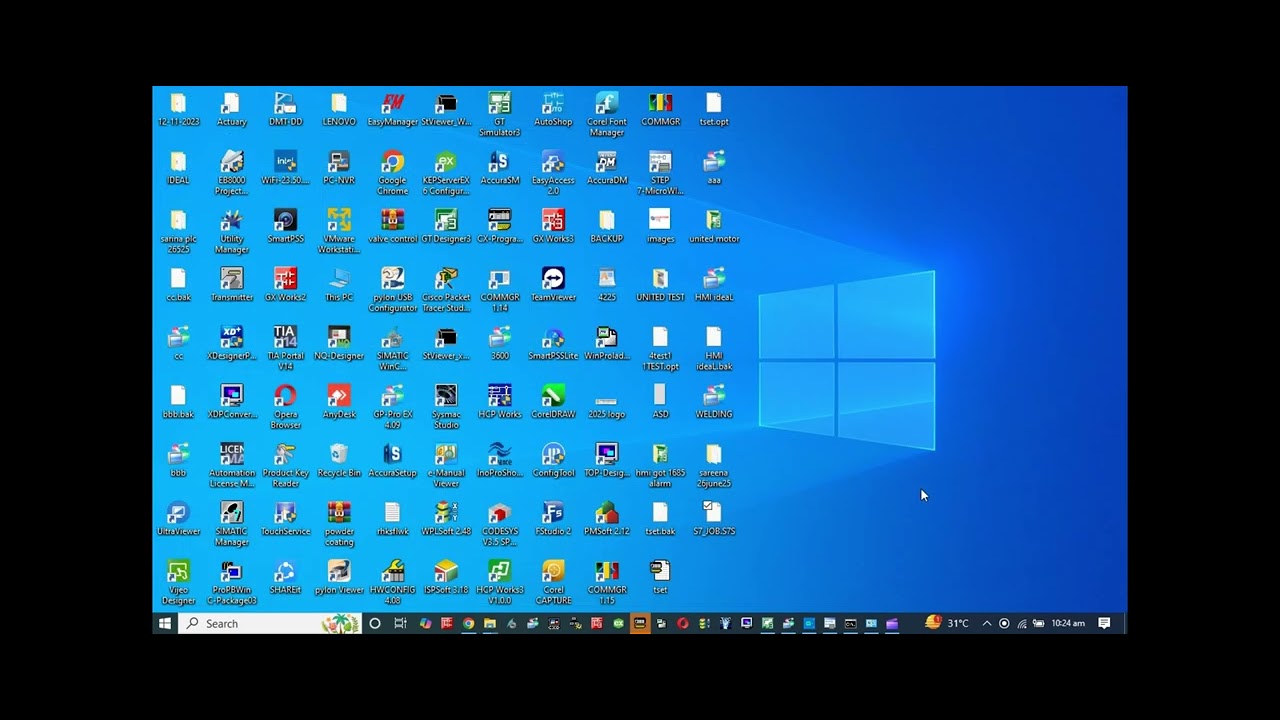
Task: Click the VMware Workstation shortcut
Action: [339, 231]
